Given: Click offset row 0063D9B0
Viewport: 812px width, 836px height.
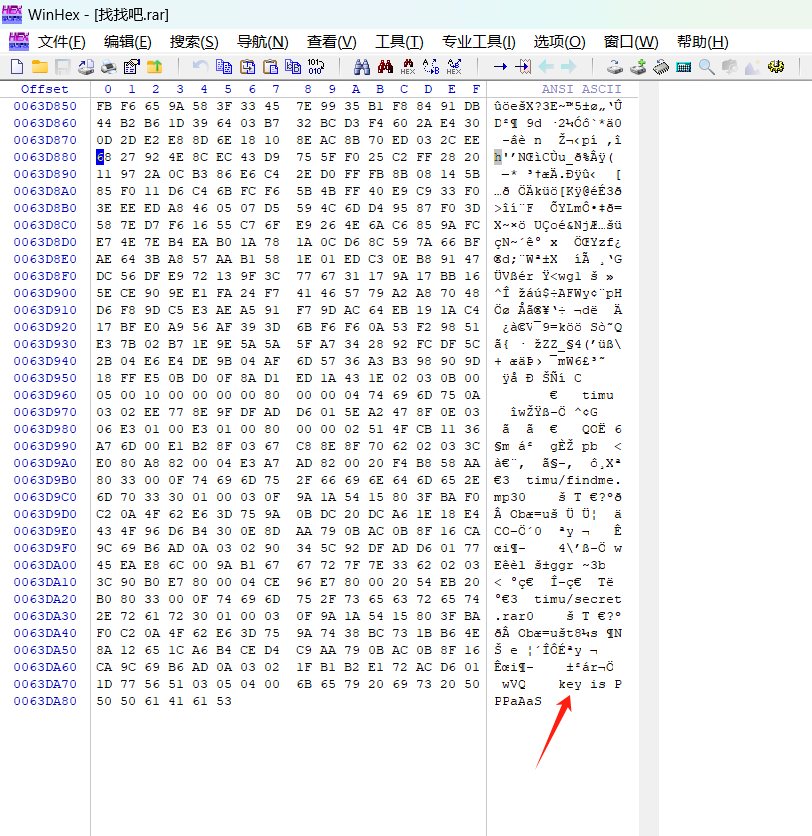Looking at the screenshot, I should point(45,480).
